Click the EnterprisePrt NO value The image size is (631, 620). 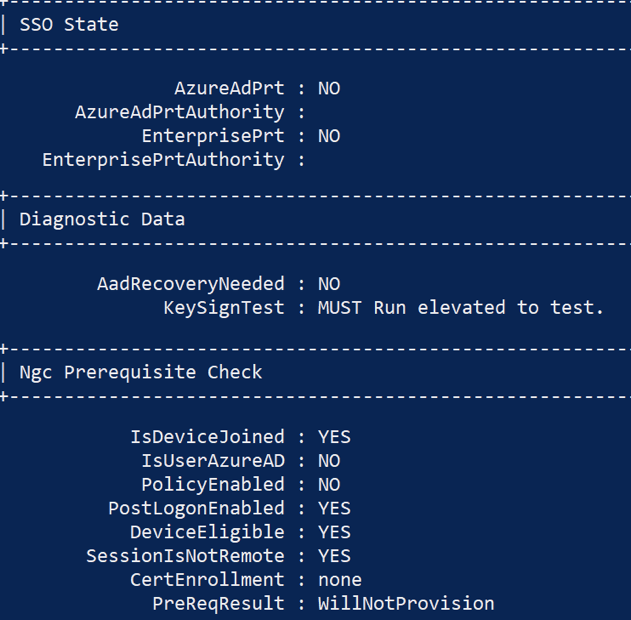[x=329, y=136]
